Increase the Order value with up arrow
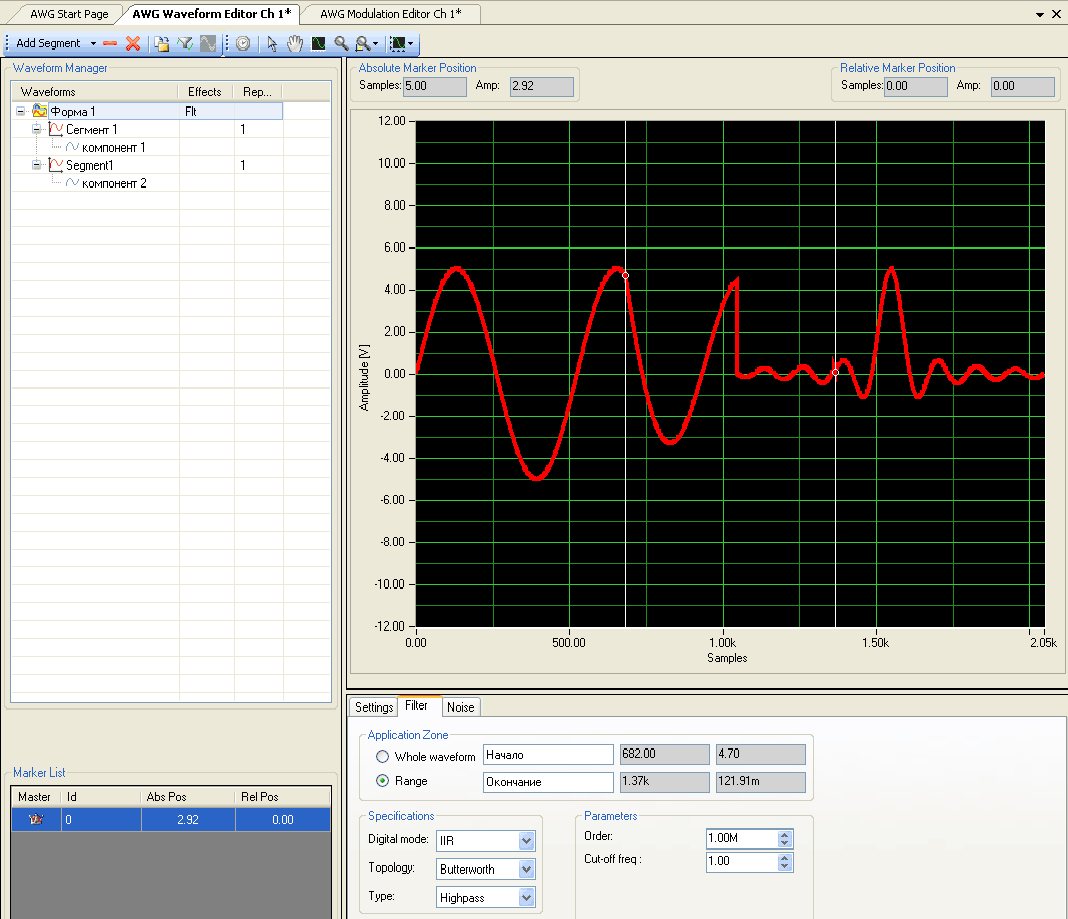 pyautogui.click(x=785, y=834)
